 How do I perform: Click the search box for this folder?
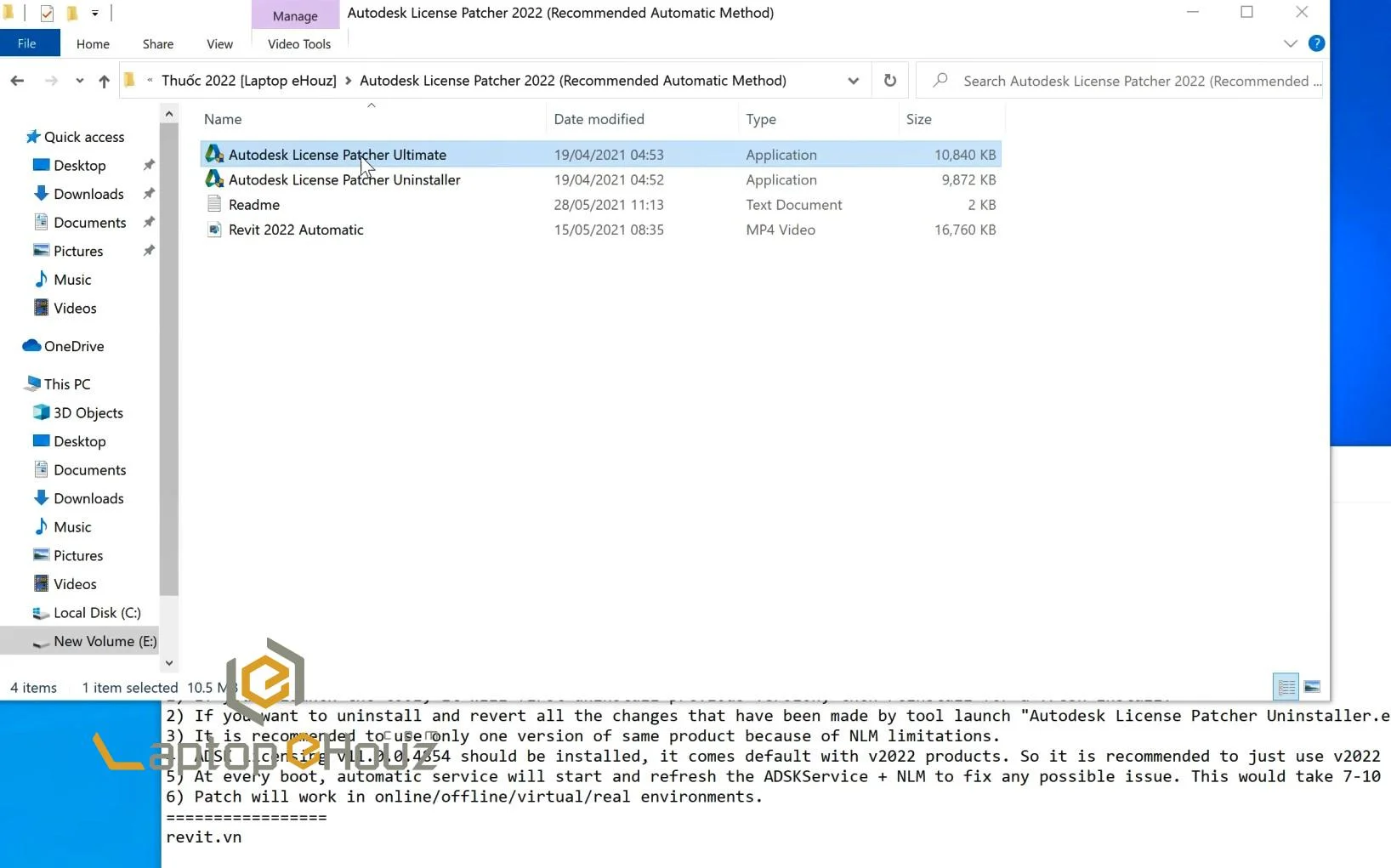(x=1121, y=81)
